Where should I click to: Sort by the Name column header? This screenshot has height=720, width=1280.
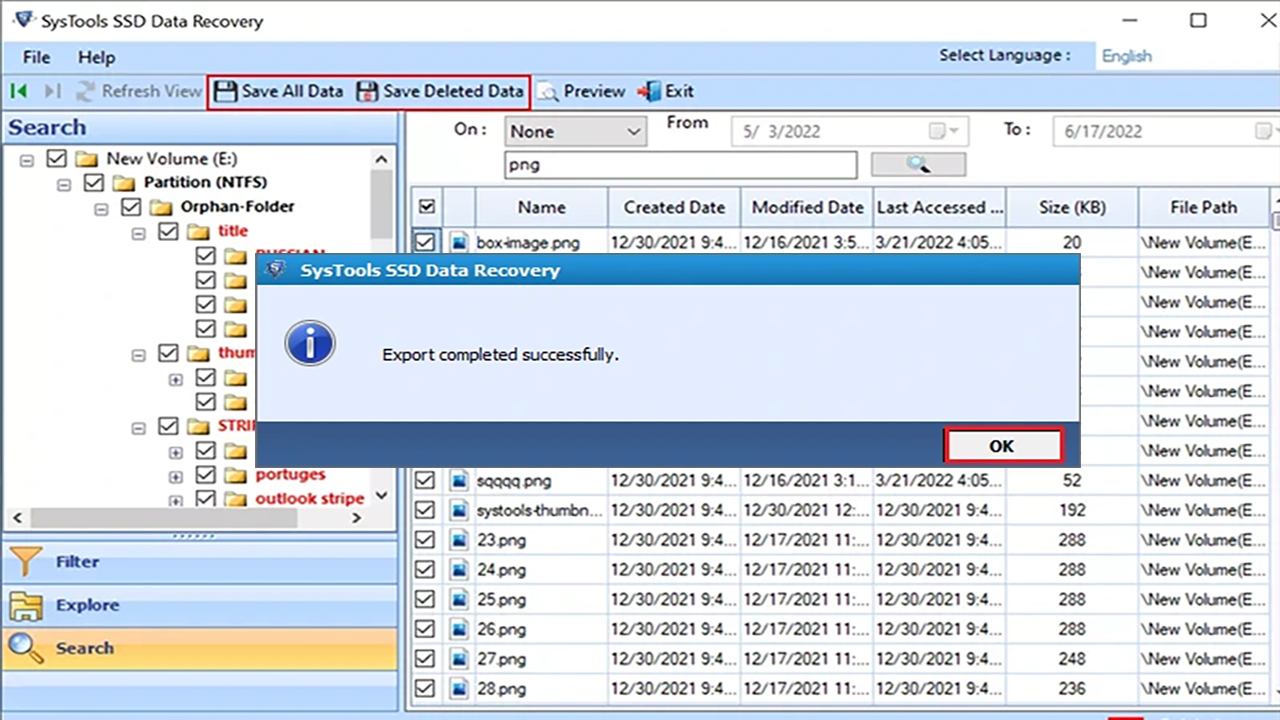[x=542, y=207]
